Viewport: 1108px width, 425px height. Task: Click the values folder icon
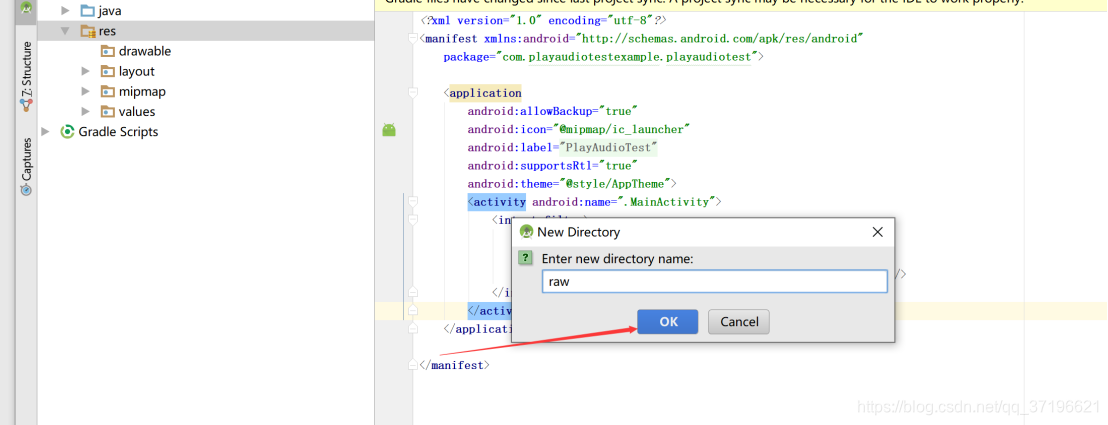[x=107, y=111]
